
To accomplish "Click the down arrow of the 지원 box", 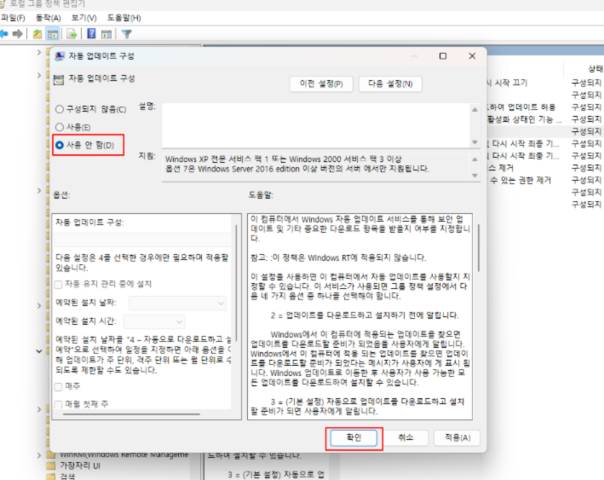I will [475, 175].
